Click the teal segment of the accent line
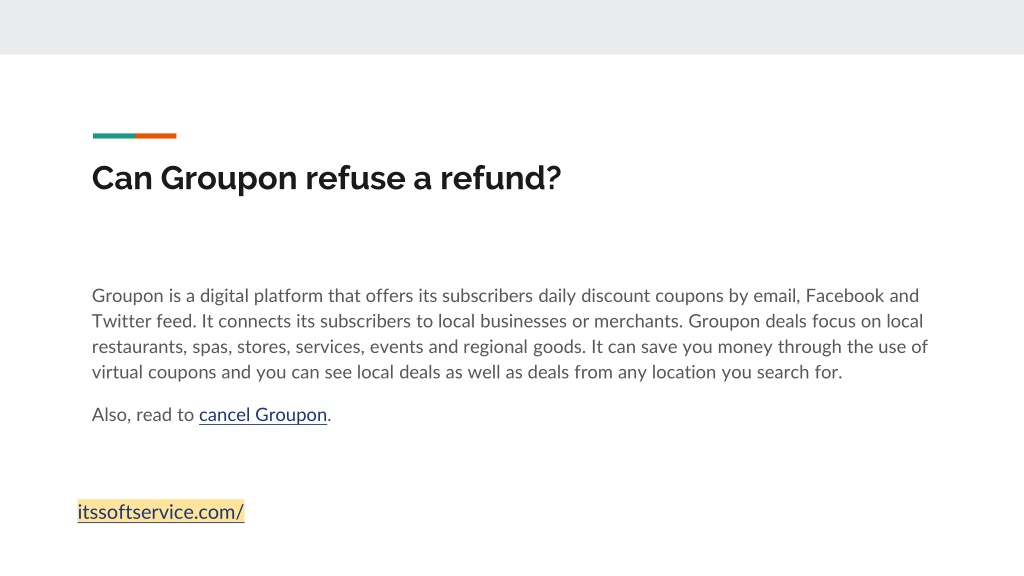 [114, 136]
